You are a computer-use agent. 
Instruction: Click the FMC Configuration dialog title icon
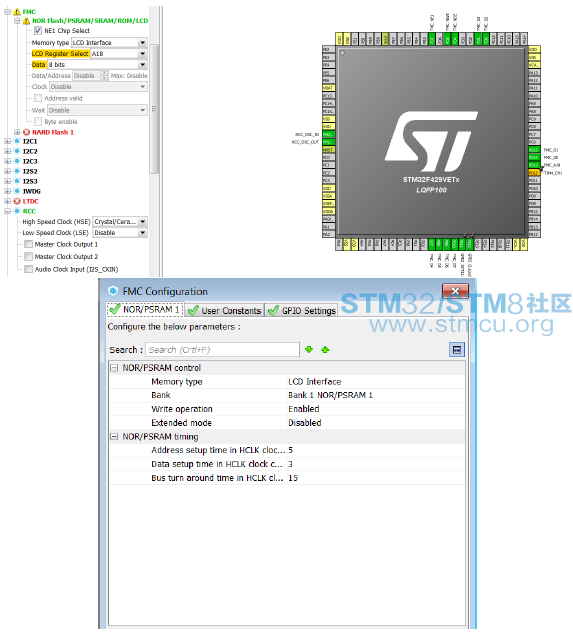pyautogui.click(x=113, y=291)
